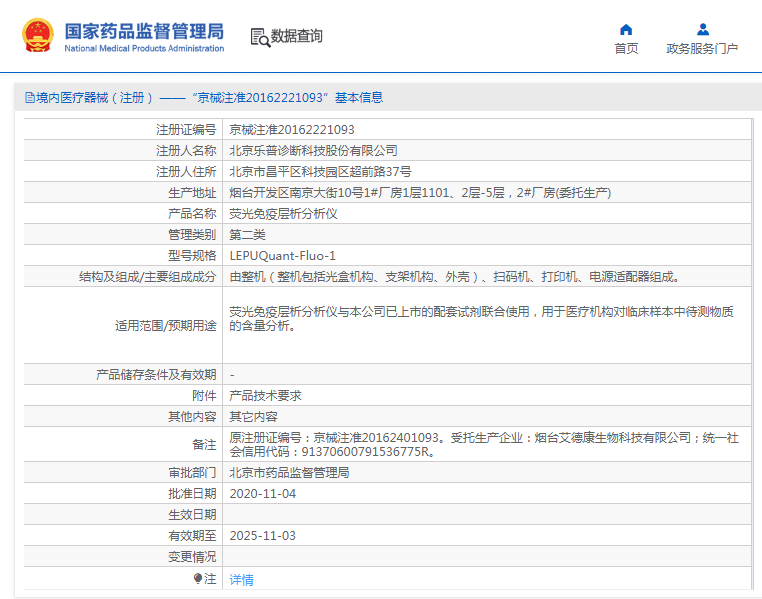Click the production address starting 烟台开发区南京大街
The width and height of the screenshot is (762, 599).
420,193
